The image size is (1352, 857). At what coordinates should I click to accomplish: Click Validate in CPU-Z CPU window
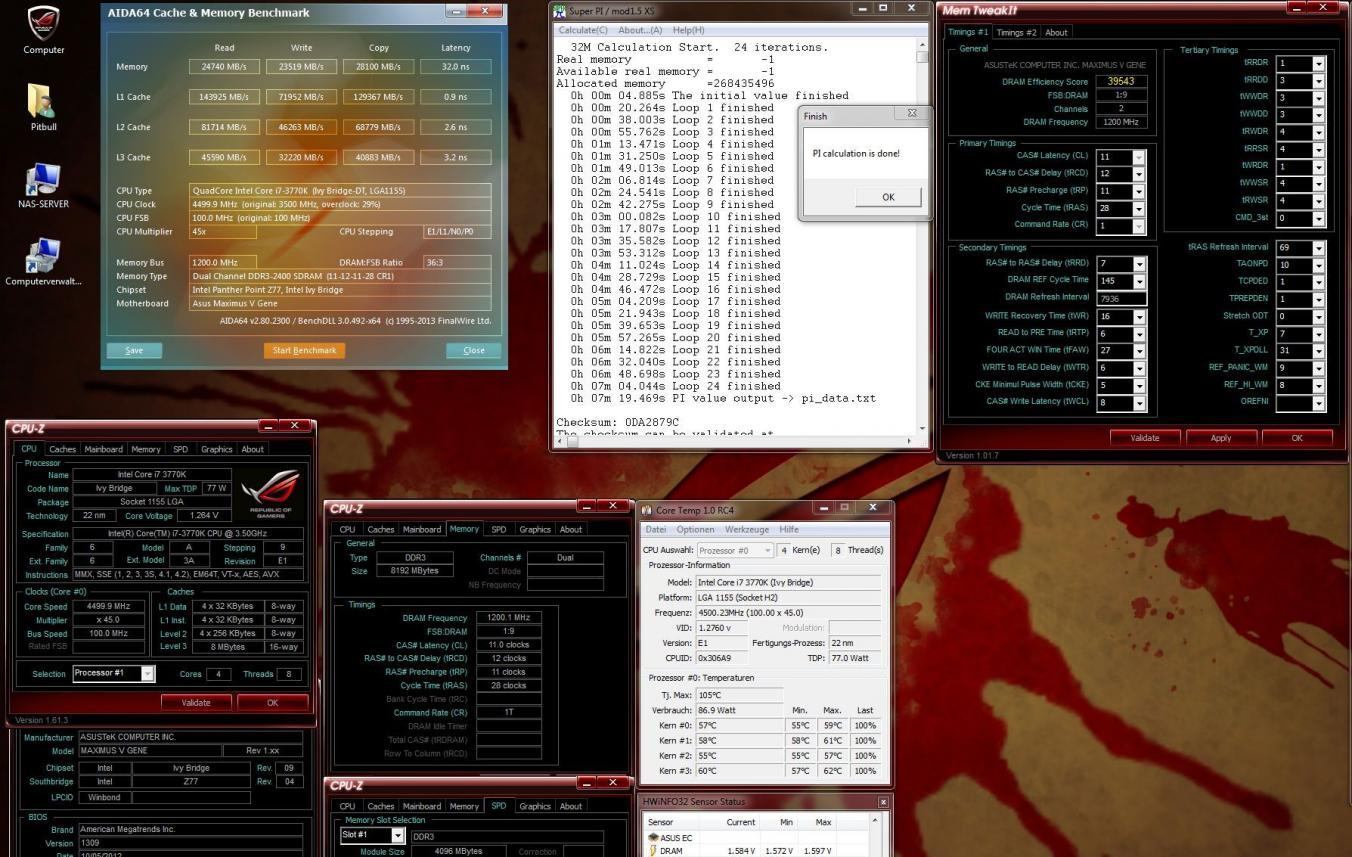(x=196, y=702)
